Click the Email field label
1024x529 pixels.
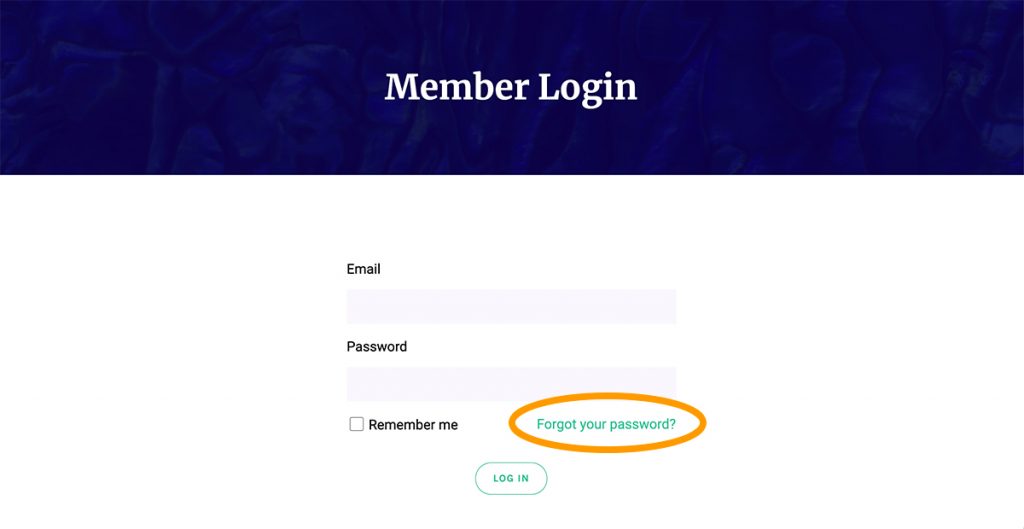pos(363,269)
